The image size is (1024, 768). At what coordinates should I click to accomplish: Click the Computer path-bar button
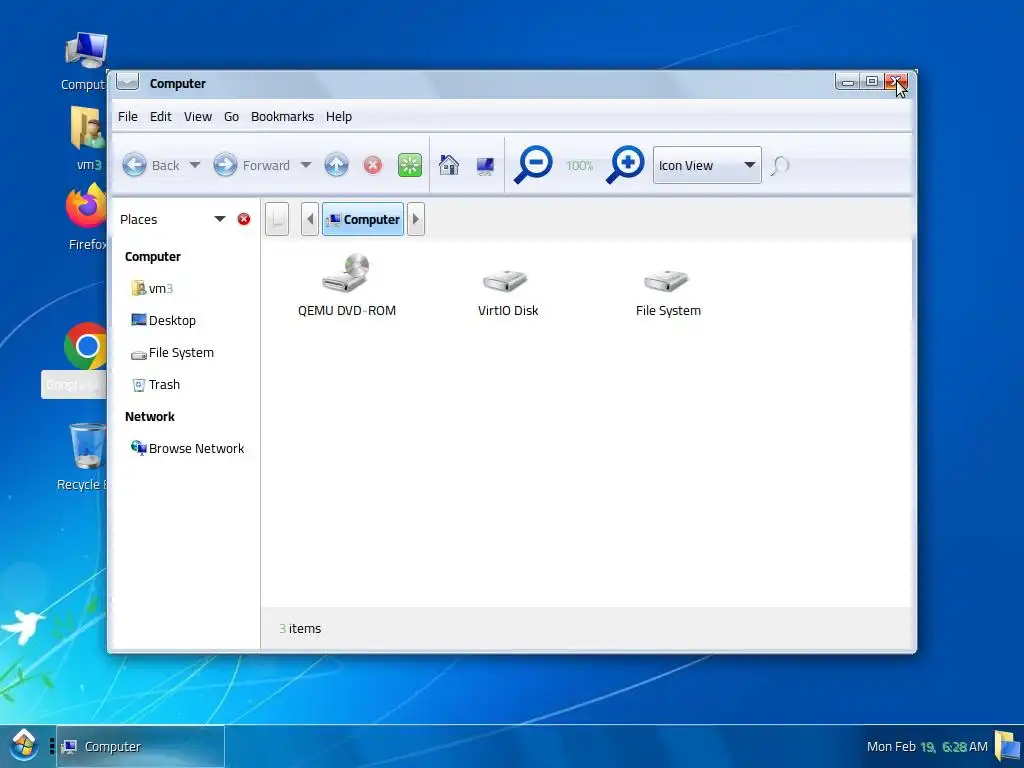coord(362,219)
